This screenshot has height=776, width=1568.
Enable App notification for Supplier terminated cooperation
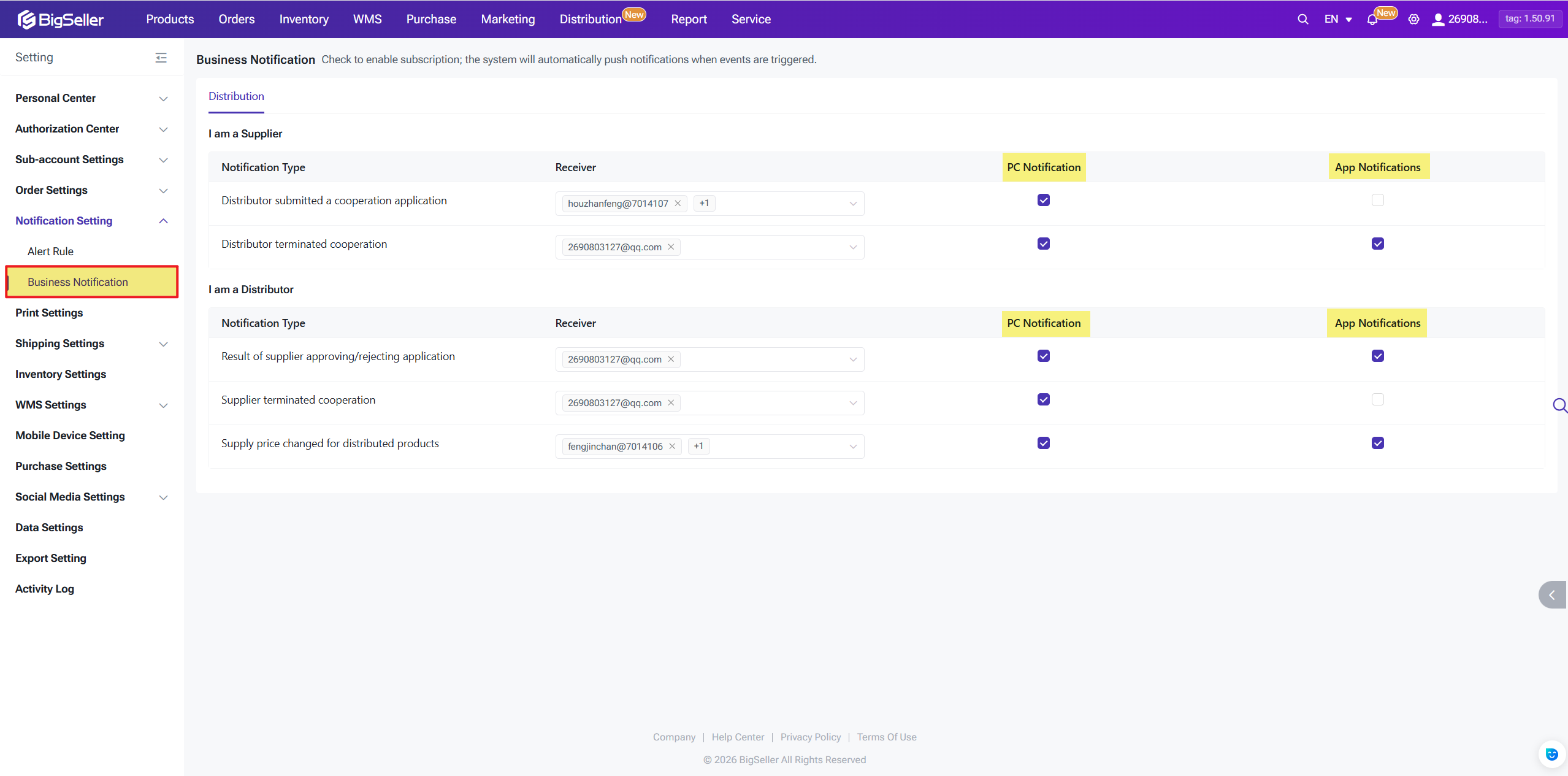pos(1377,399)
